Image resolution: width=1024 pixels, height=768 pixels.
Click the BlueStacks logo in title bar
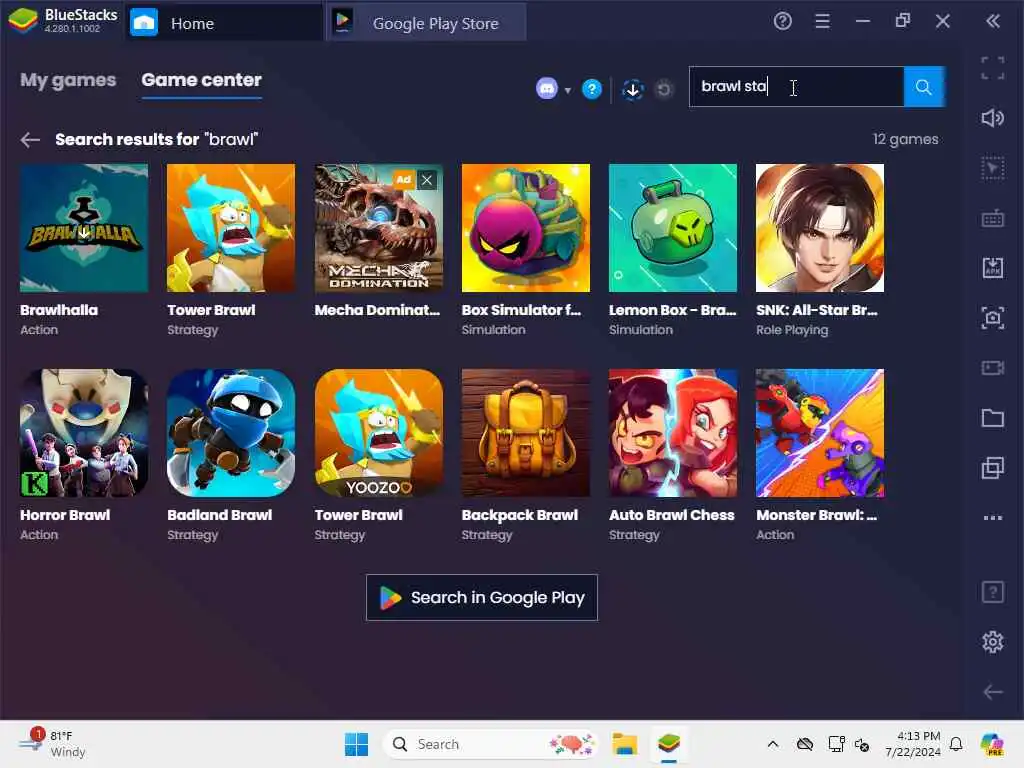coord(23,21)
